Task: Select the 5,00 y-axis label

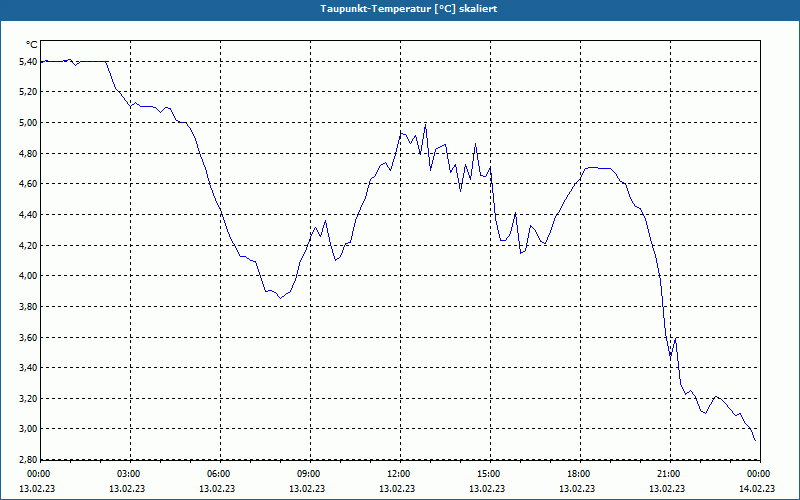Action: (x=27, y=123)
